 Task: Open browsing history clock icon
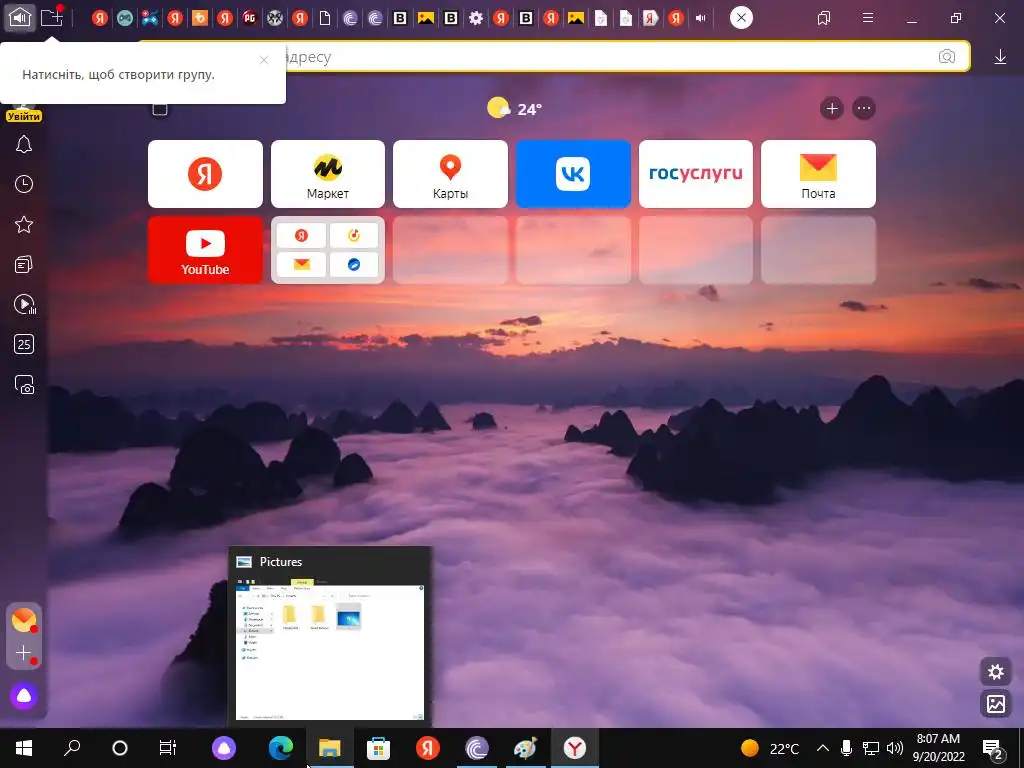[x=24, y=184]
